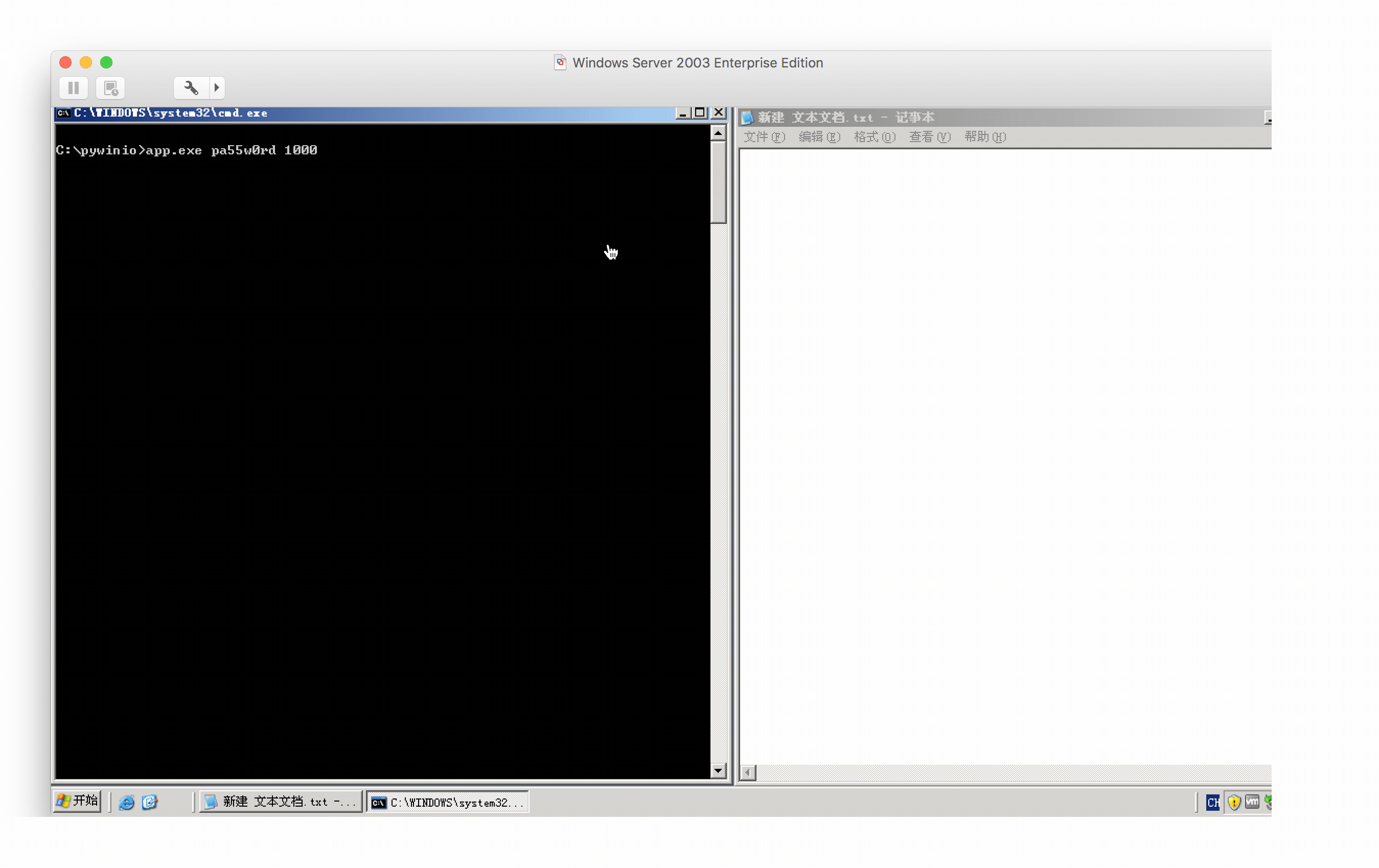This screenshot has height=868, width=1379.
Task: Launch Internet Explorer from Quick Launch
Action: tap(126, 802)
